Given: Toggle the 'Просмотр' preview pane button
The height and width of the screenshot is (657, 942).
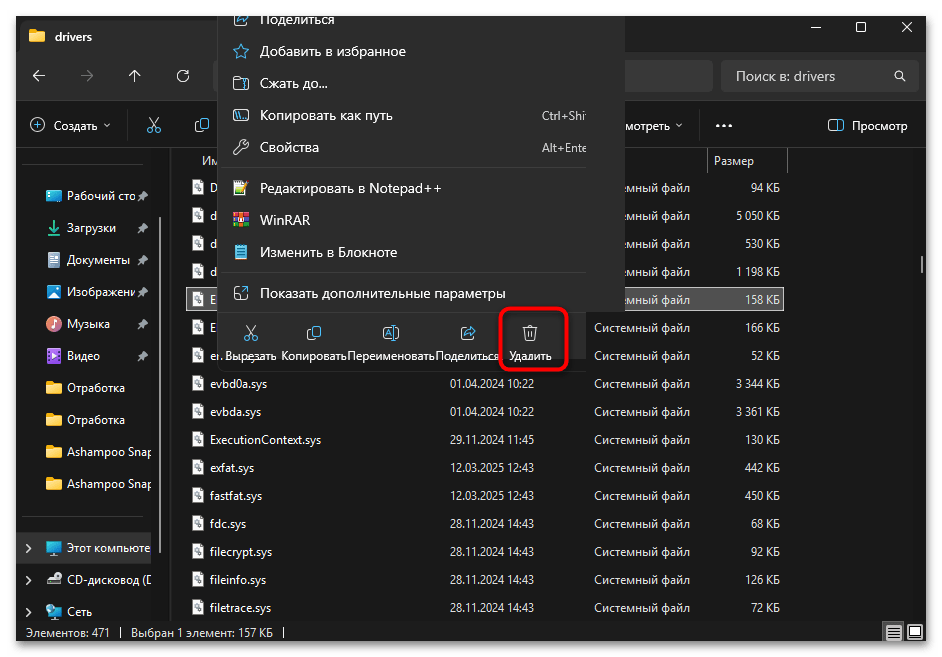Looking at the screenshot, I should tap(867, 126).
